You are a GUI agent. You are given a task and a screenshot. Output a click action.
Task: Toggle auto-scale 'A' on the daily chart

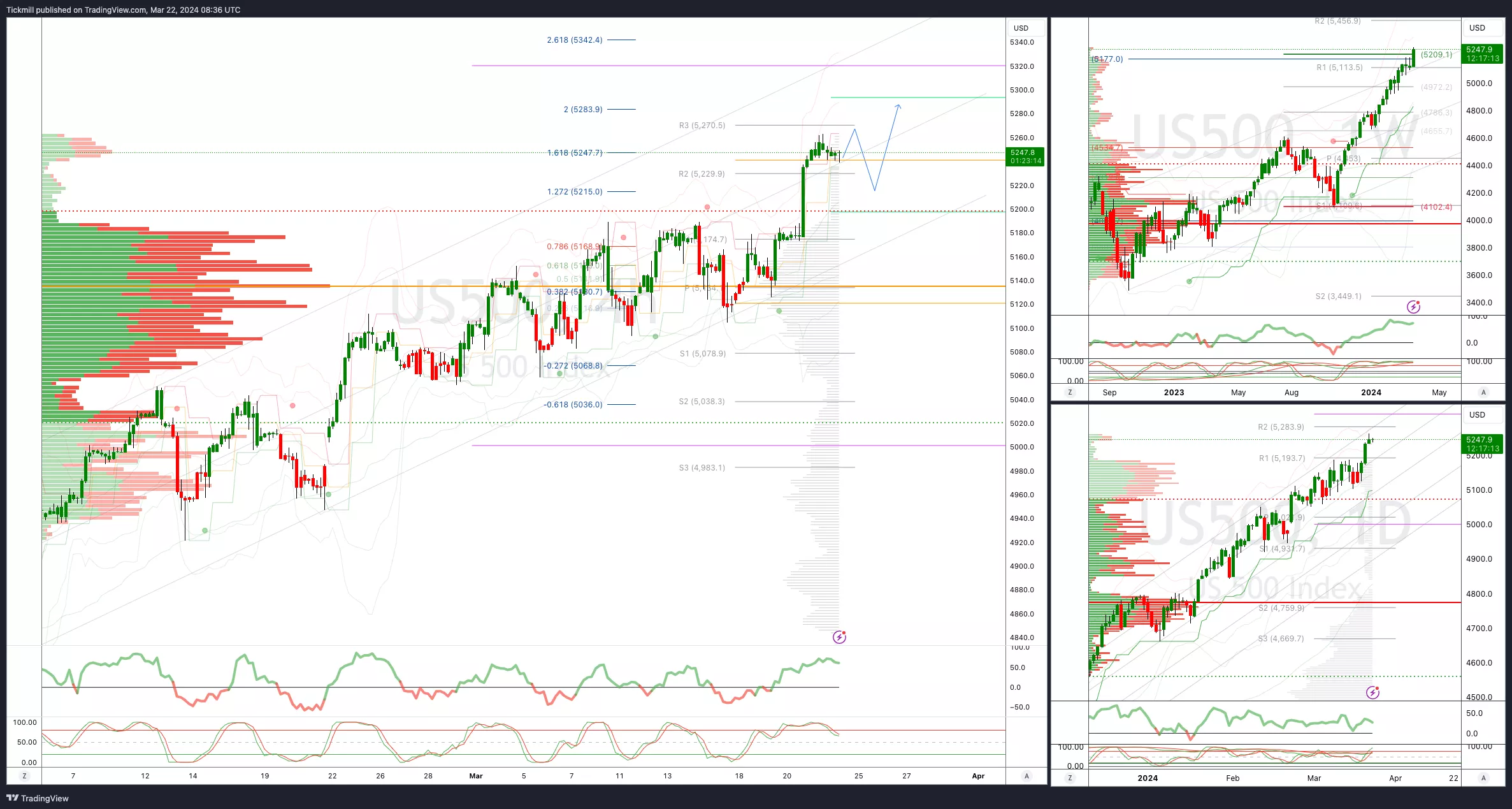1483,778
